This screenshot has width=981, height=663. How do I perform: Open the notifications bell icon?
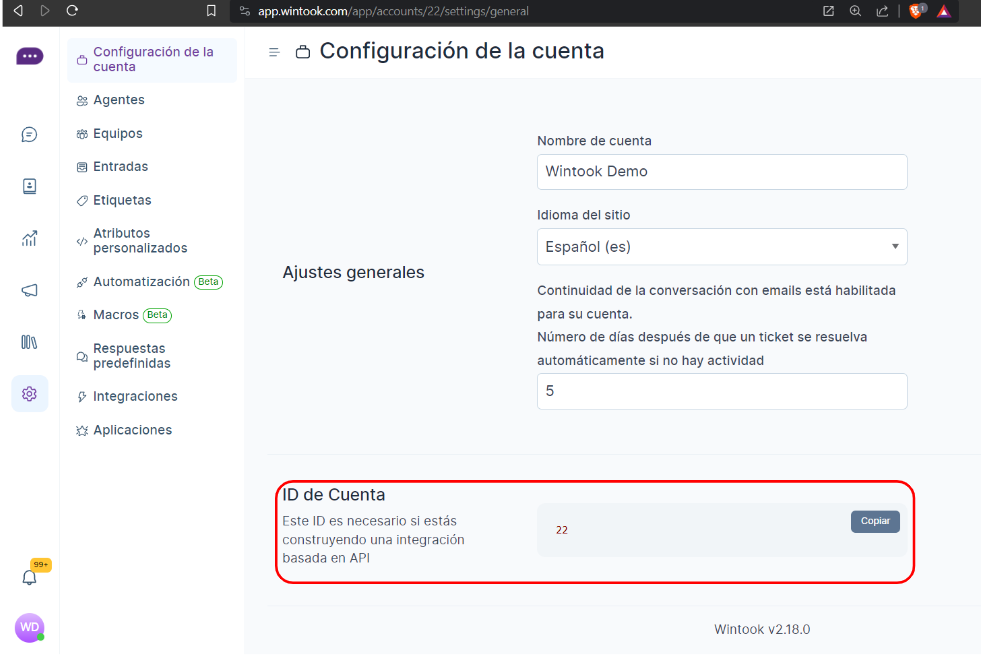(x=29, y=577)
